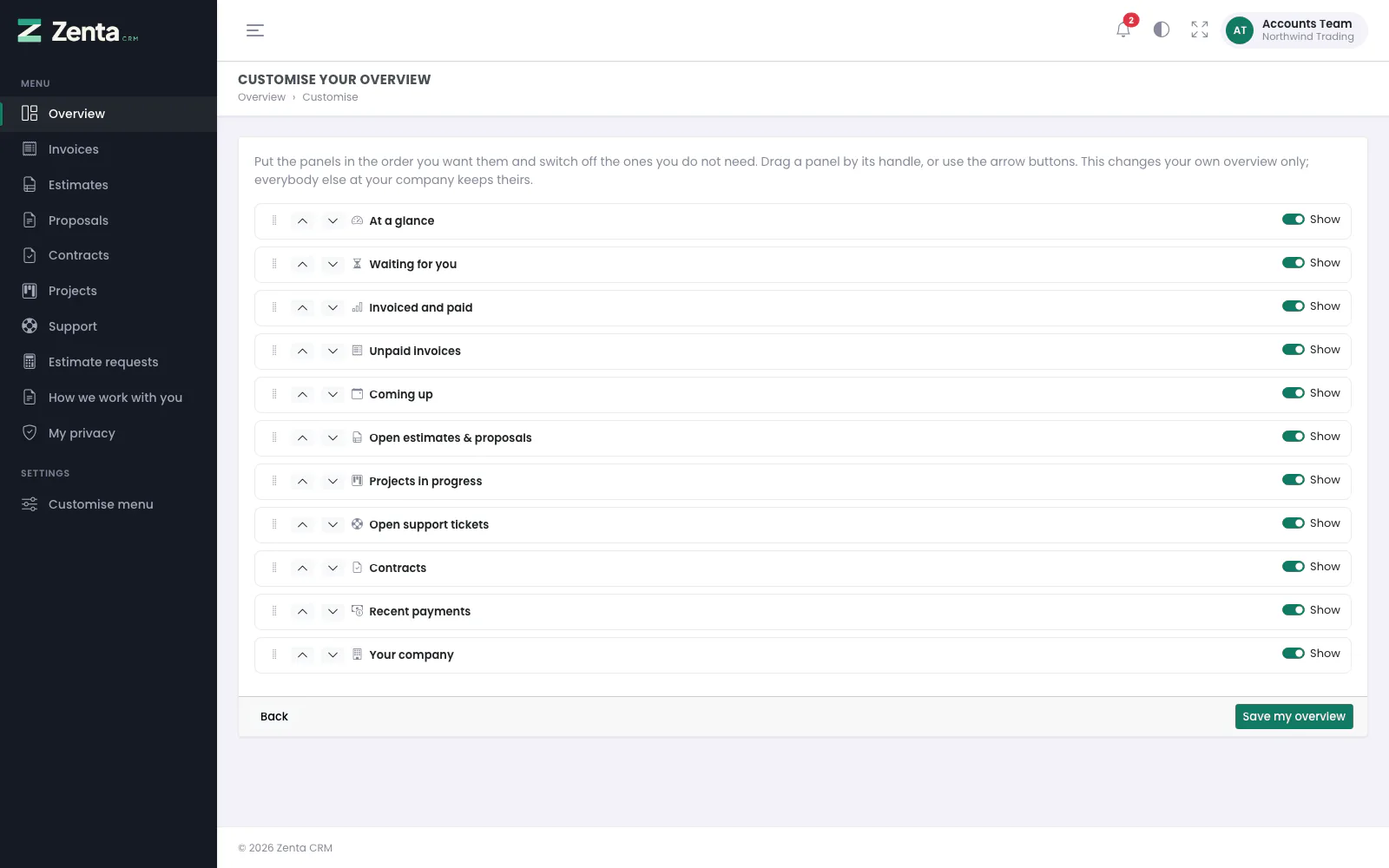Move Contracts panel down
The height and width of the screenshot is (868, 1389).
coord(332,568)
